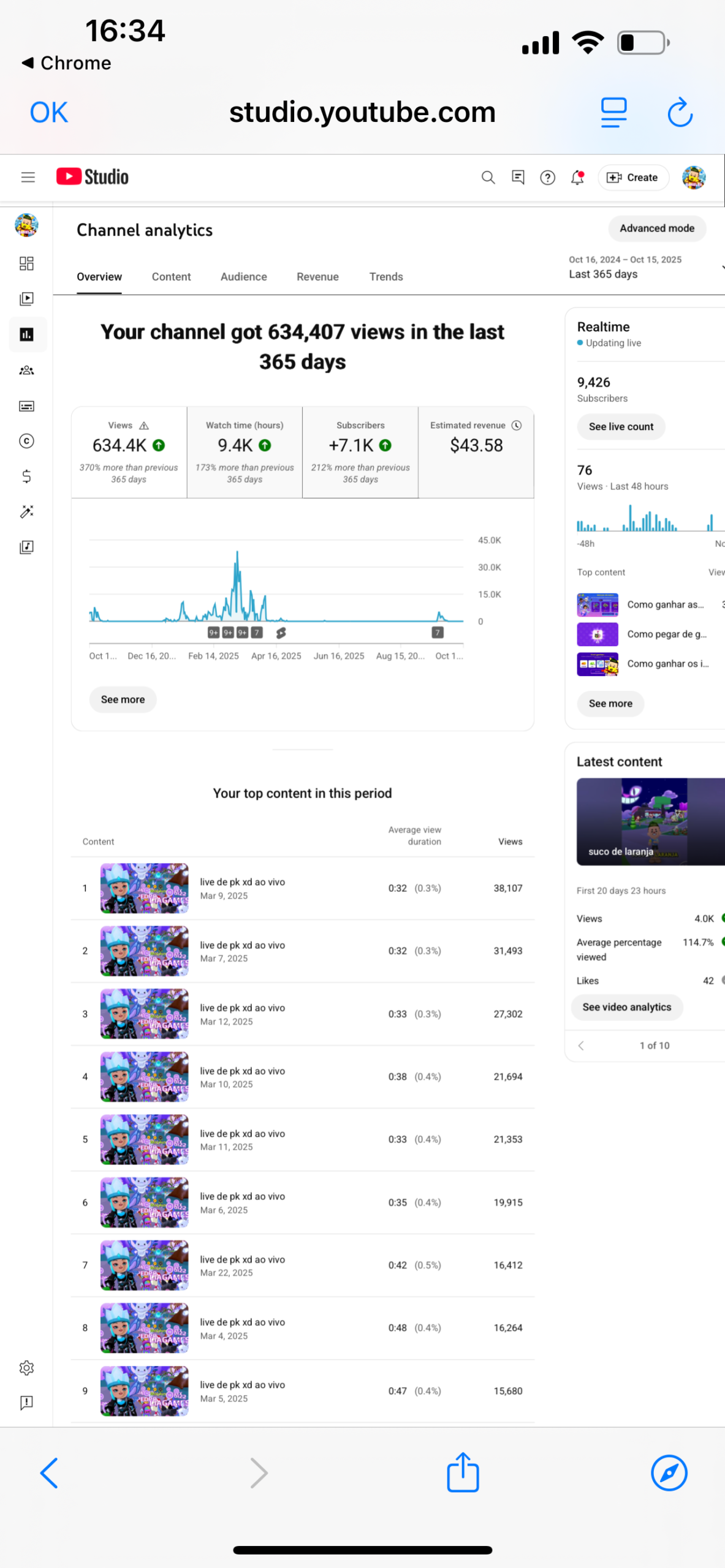Open the hamburger navigation menu

click(x=28, y=178)
